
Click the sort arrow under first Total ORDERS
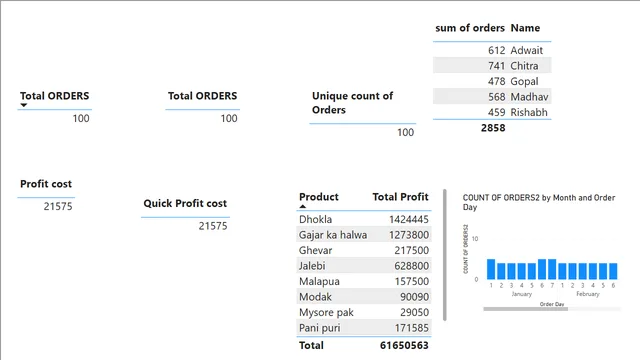24,105
